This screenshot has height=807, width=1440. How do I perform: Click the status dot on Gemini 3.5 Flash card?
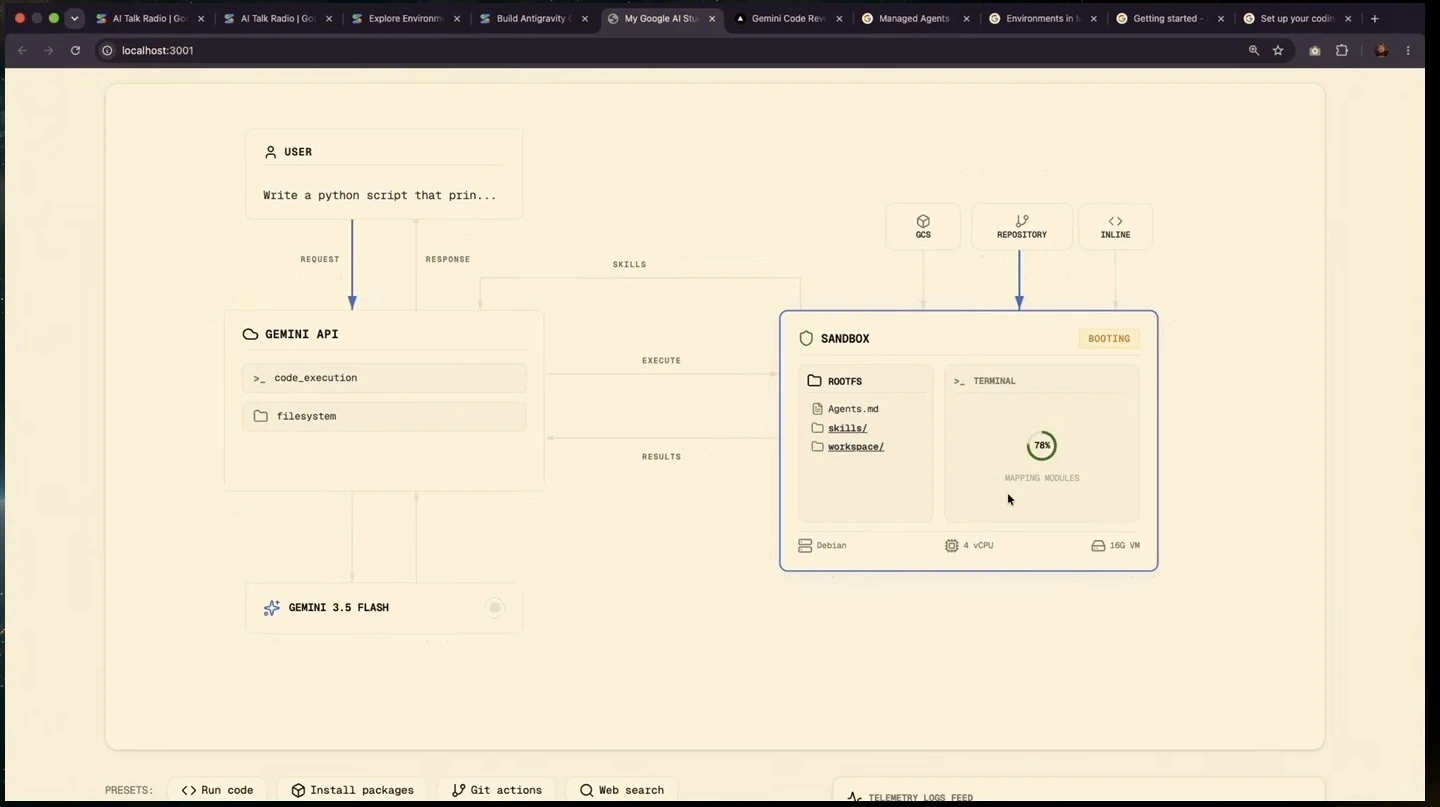click(x=495, y=607)
